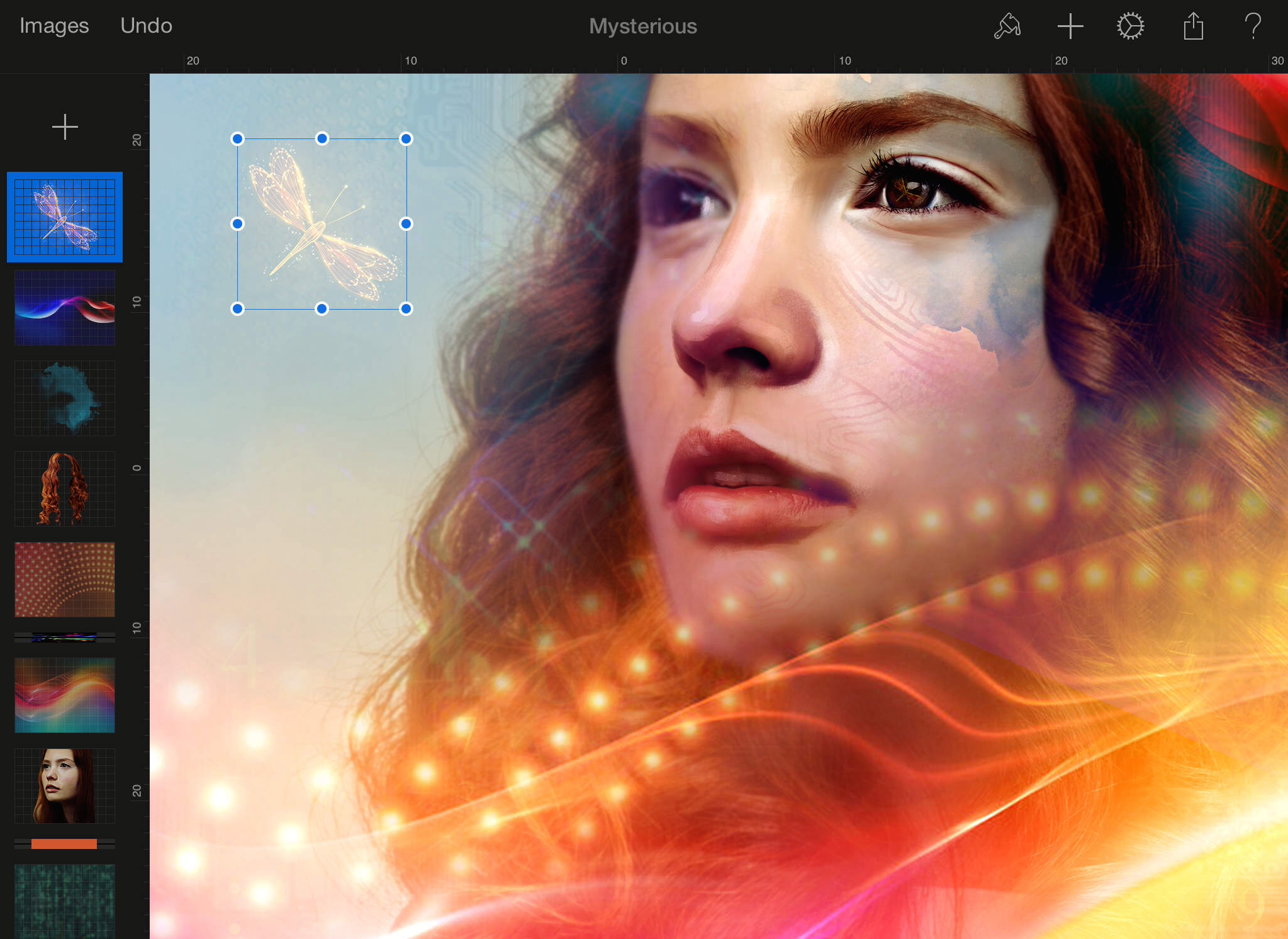The height and width of the screenshot is (939, 1288).
Task: Add a new layer with sidebar plus
Action: pyautogui.click(x=65, y=127)
